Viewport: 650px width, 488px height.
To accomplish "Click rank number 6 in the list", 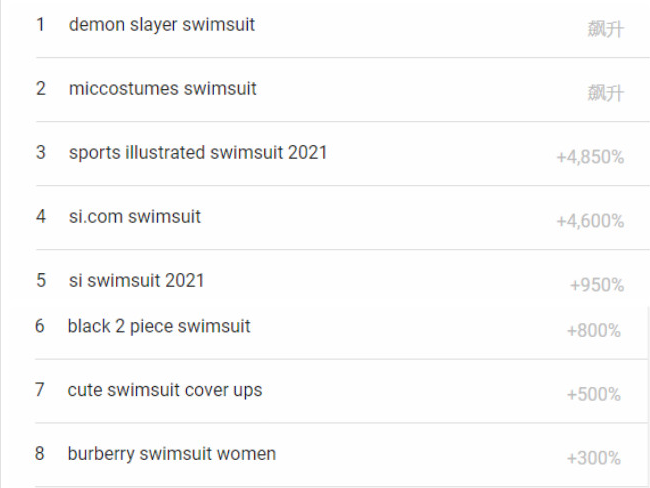I will [x=40, y=326].
